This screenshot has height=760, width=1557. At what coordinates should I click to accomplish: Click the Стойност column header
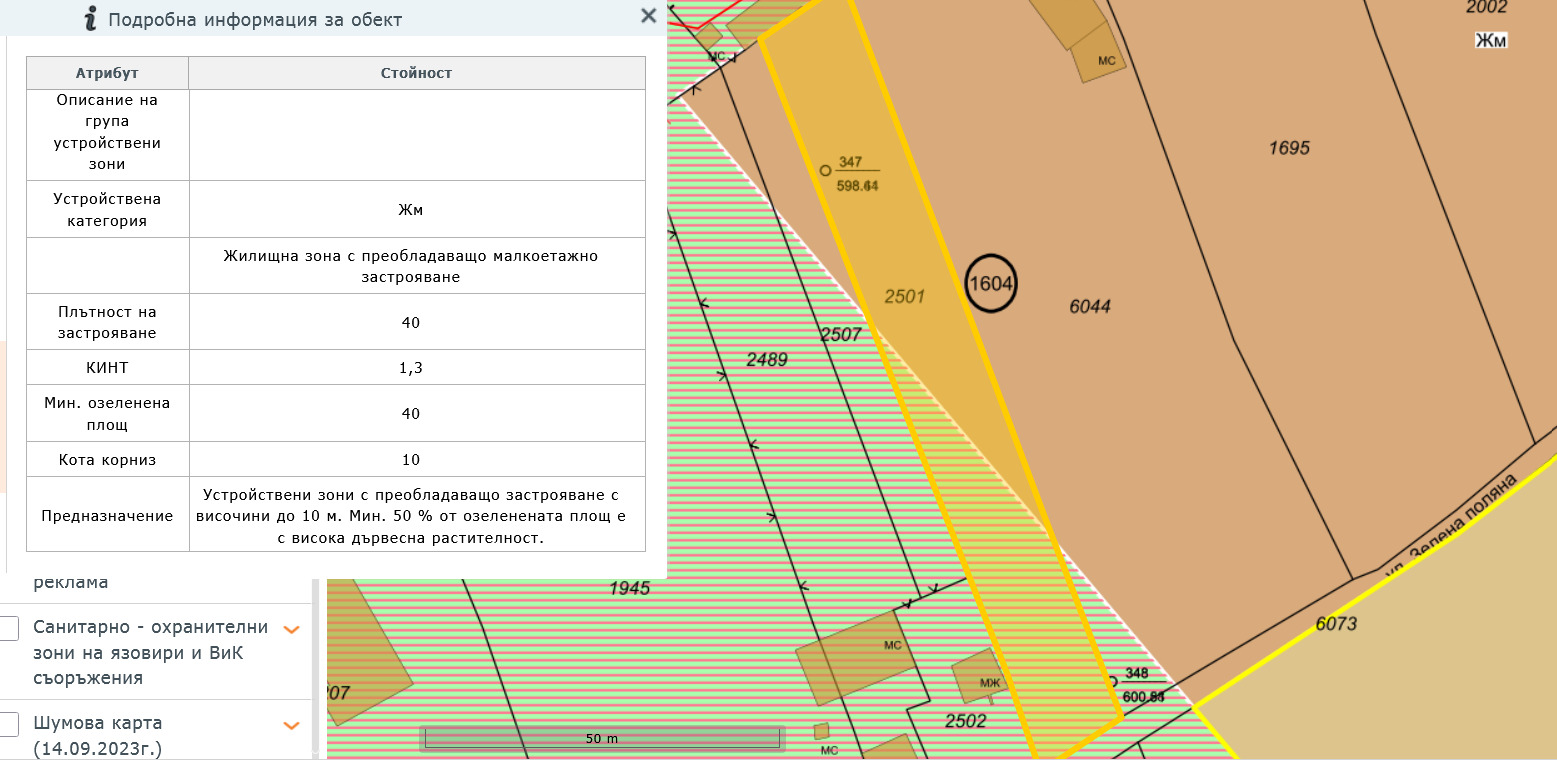(416, 73)
